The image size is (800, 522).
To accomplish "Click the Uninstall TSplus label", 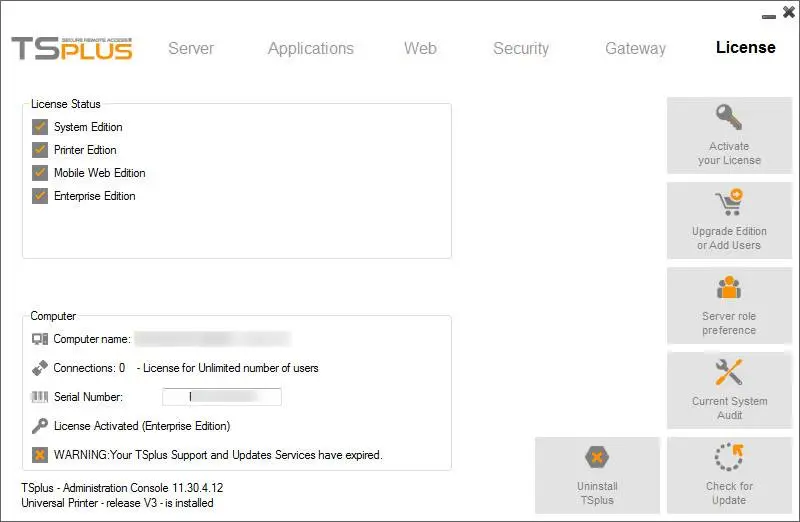I will click(x=597, y=493).
